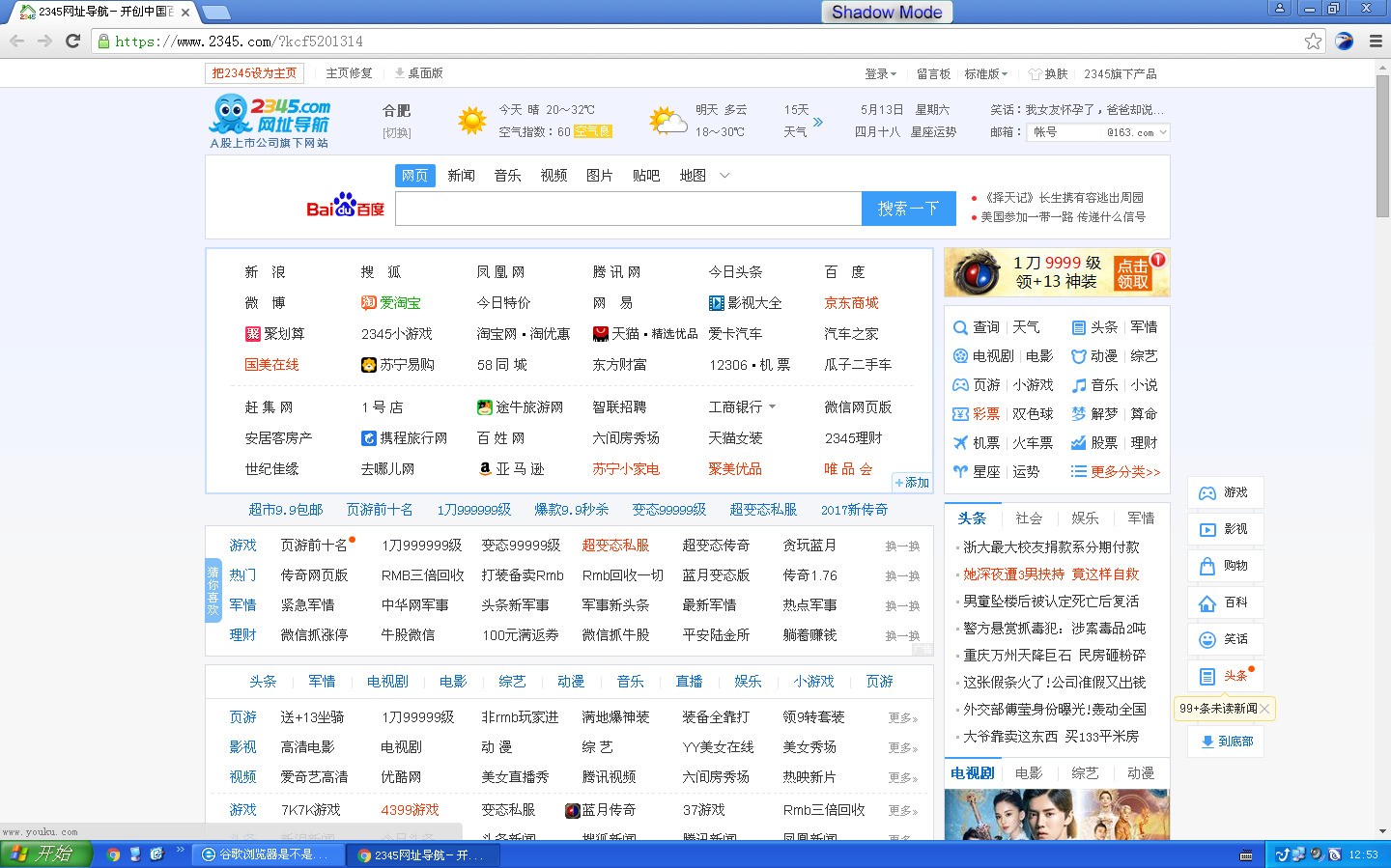Click the 机票 airplane icon
The height and width of the screenshot is (868, 1391).
point(960,443)
